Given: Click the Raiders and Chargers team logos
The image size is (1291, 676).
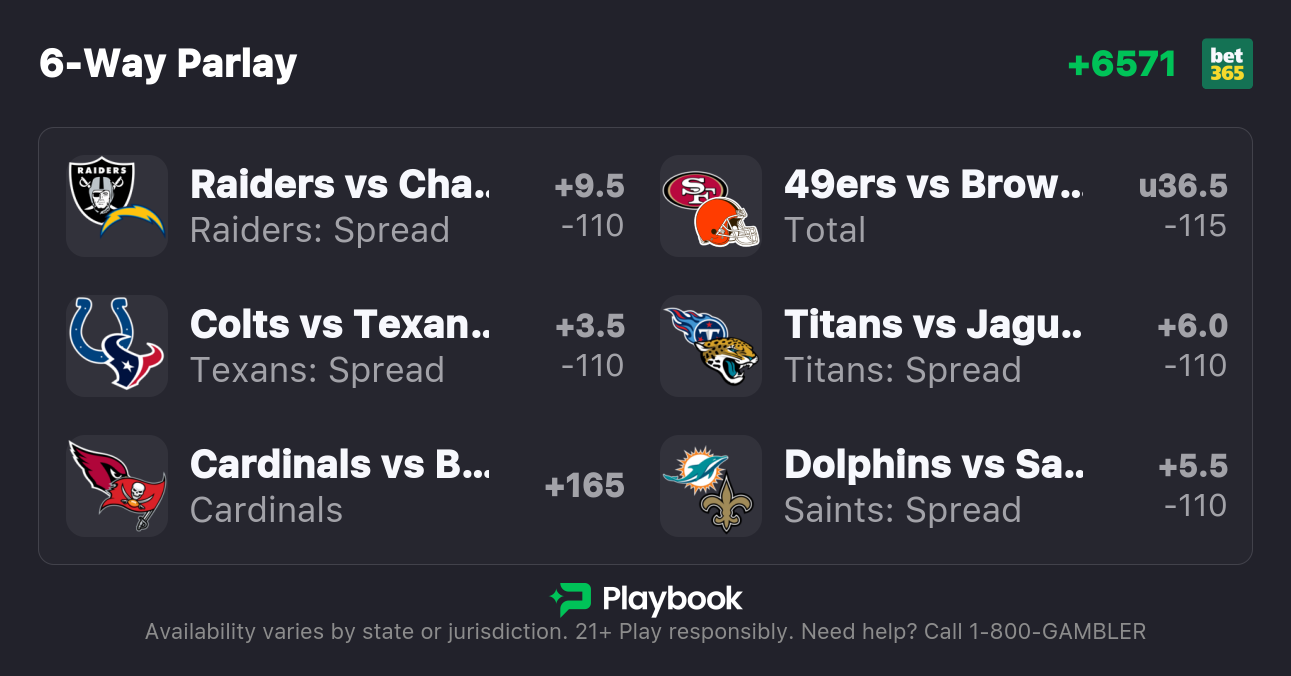Looking at the screenshot, I should (117, 206).
